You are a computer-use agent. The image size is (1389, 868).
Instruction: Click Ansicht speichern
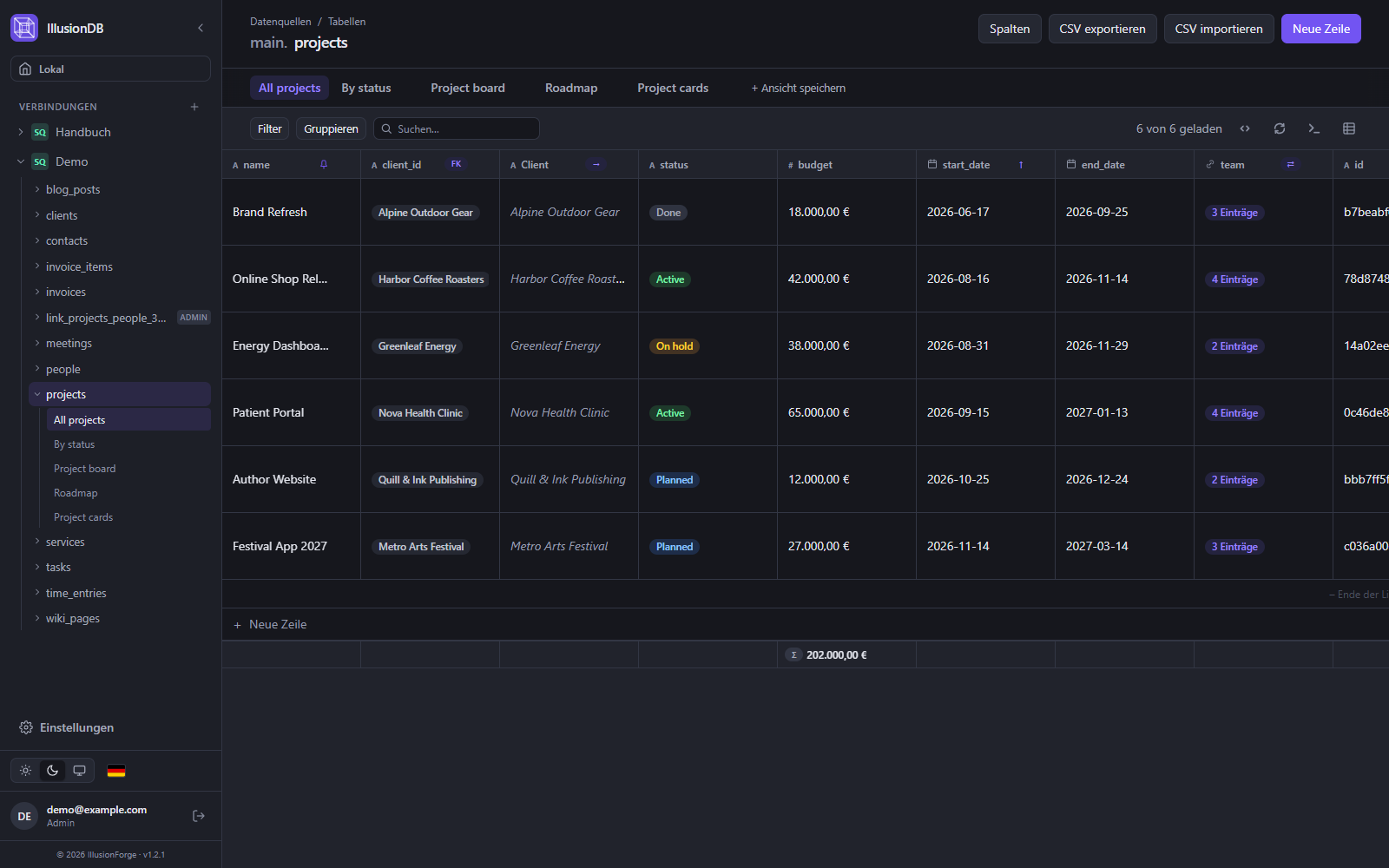coord(799,88)
